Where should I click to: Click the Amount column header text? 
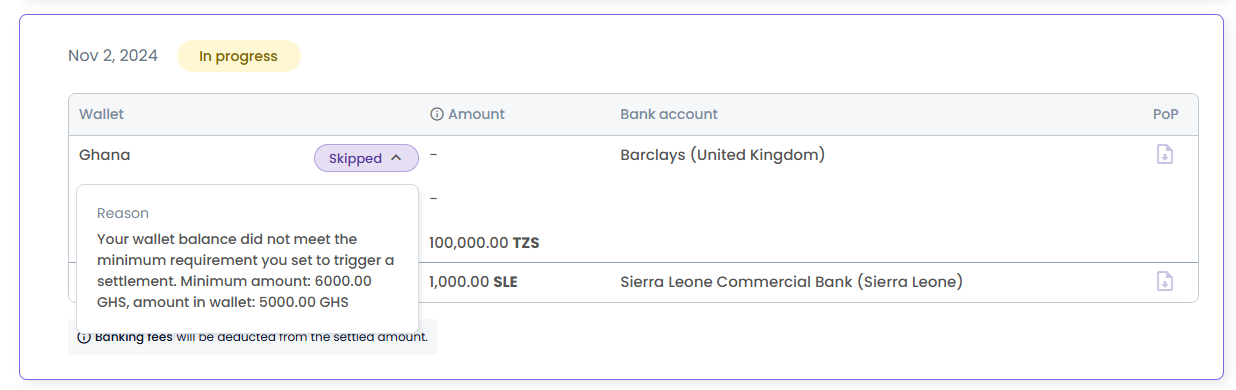click(476, 114)
